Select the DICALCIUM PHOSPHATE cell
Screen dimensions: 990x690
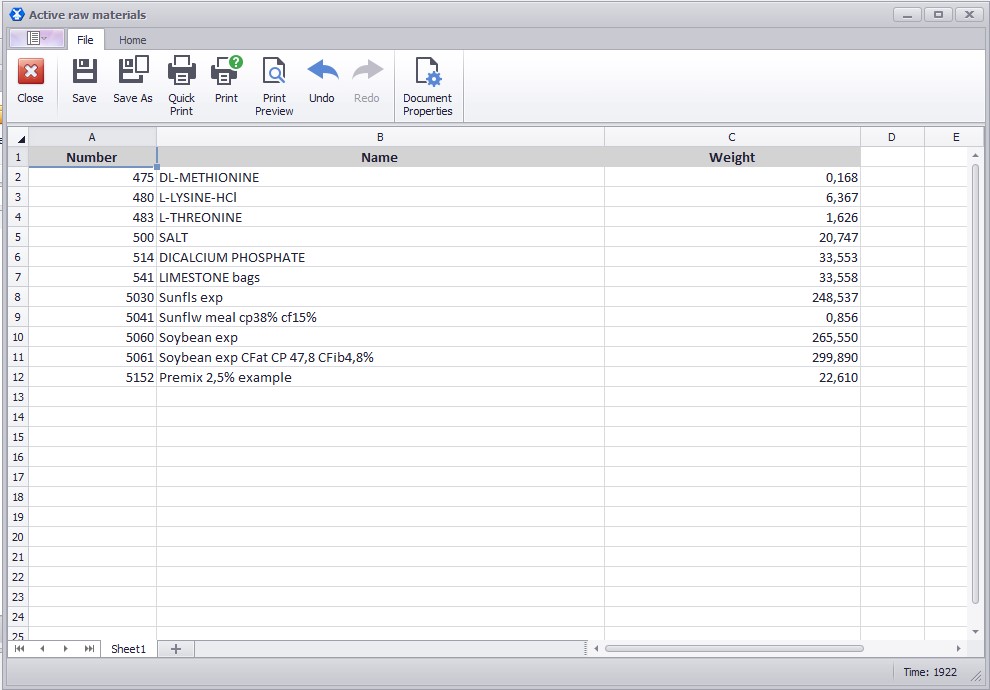pyautogui.click(x=380, y=258)
